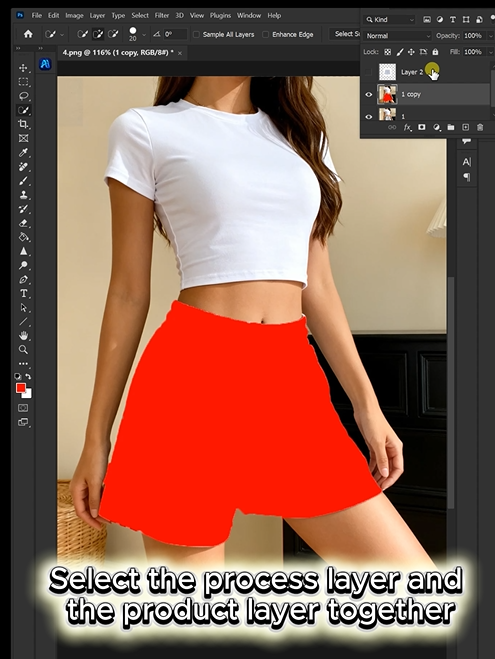Viewport: 495px width, 659px height.
Task: Open the Edit Toolbar three-dots menu
Action: click(x=23, y=364)
